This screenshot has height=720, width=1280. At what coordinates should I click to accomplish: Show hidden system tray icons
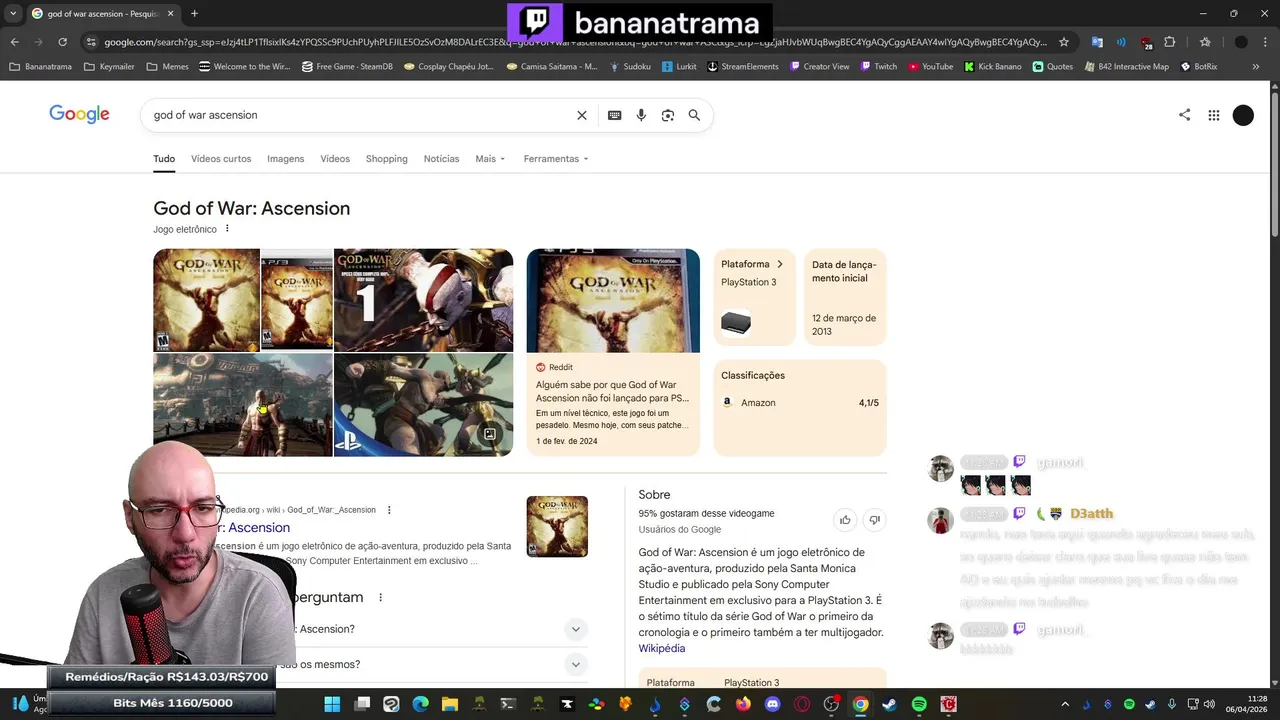(x=1064, y=704)
